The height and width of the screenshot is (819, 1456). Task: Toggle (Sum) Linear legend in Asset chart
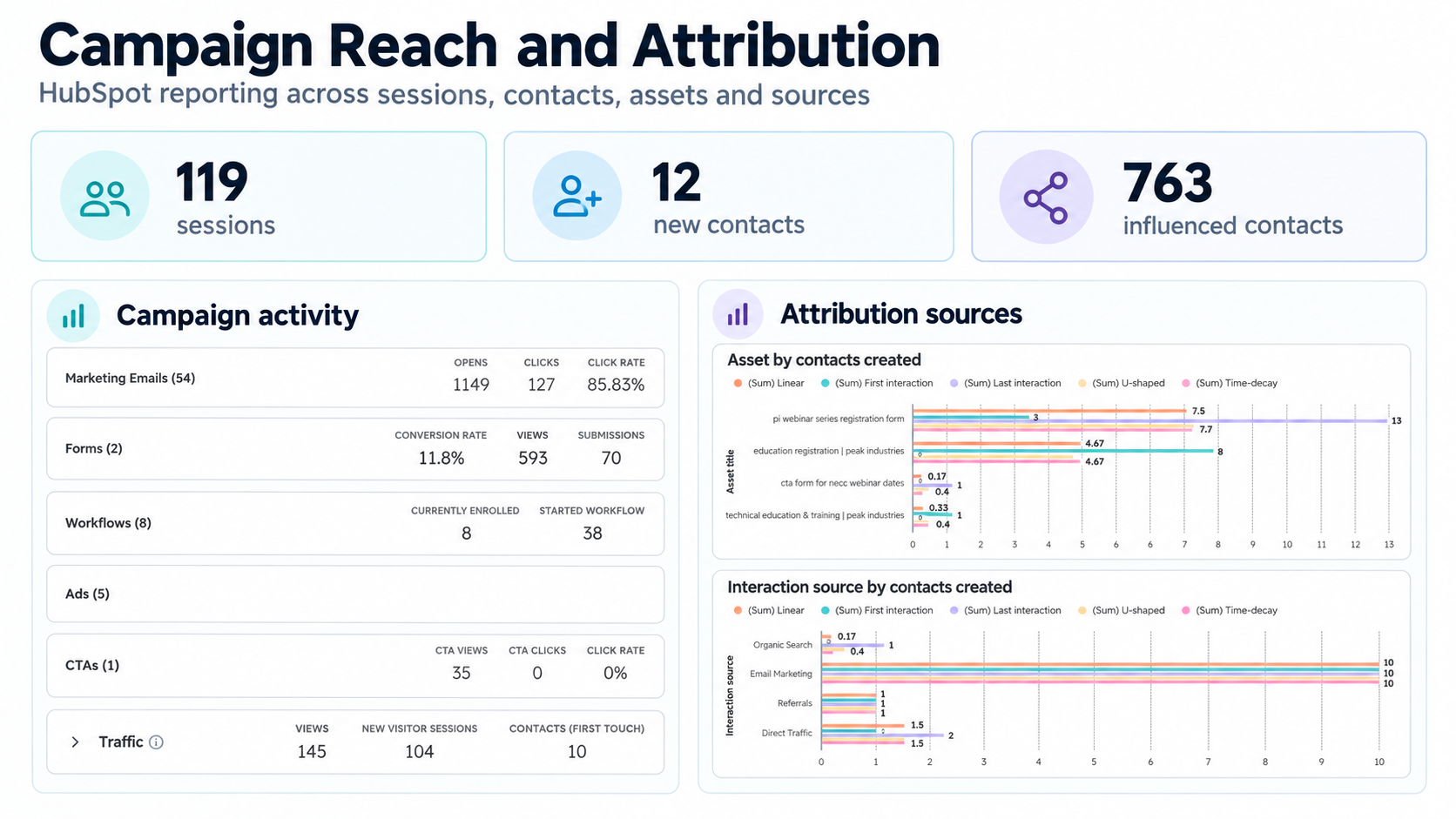769,383
